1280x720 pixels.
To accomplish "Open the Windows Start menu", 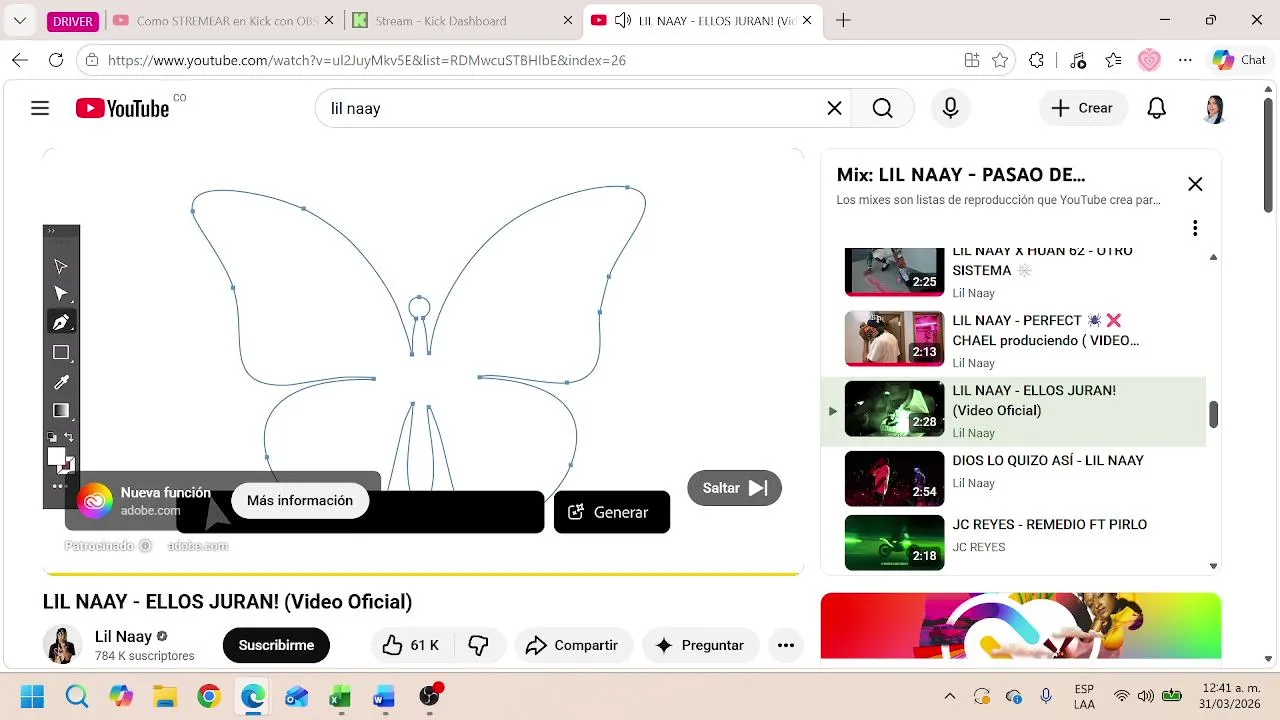I will point(32,696).
